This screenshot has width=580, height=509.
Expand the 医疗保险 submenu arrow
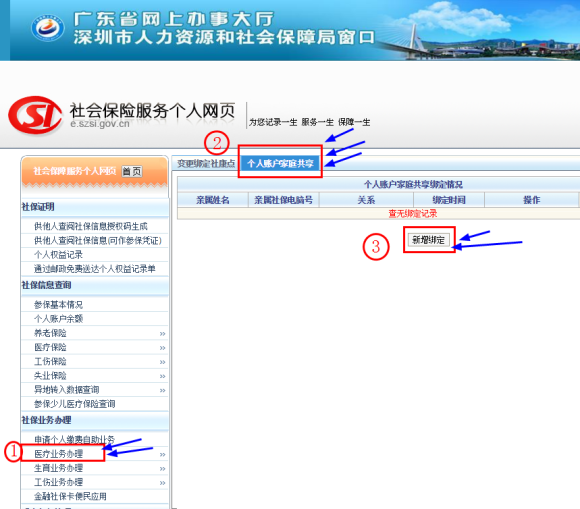tap(162, 348)
